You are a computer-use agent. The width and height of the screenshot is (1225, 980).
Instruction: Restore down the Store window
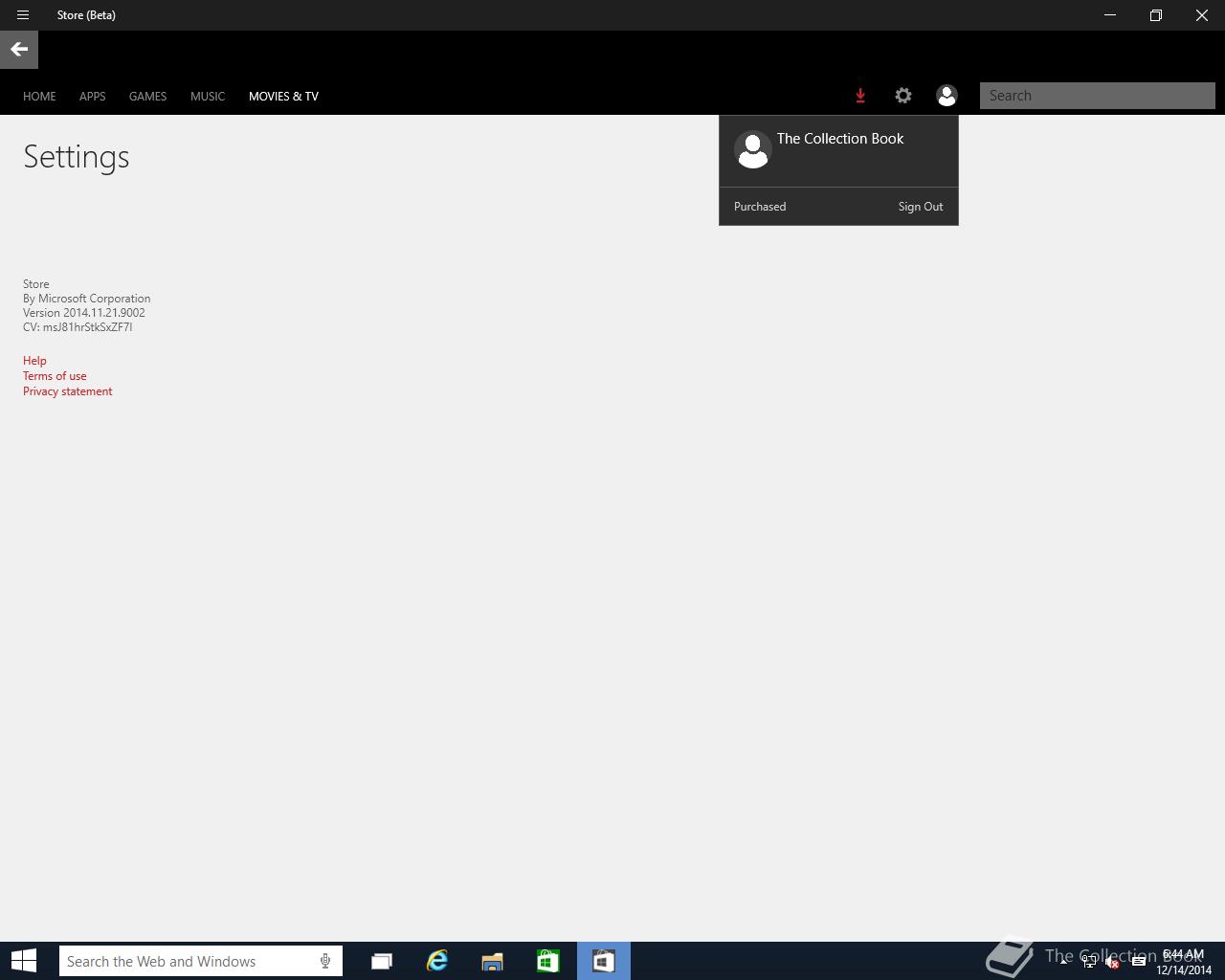tap(1156, 15)
